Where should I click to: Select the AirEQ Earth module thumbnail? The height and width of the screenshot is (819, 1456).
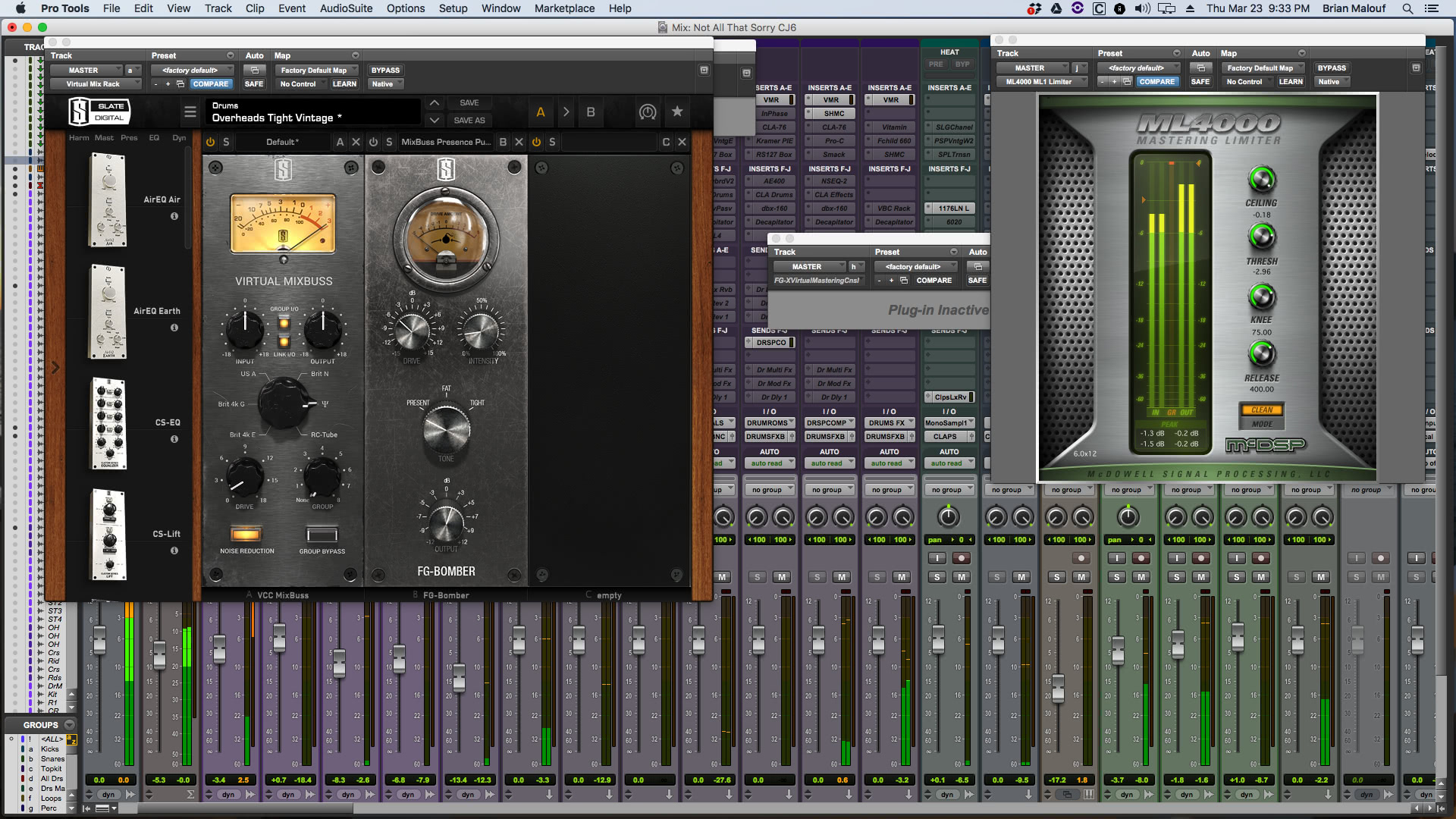[x=108, y=311]
